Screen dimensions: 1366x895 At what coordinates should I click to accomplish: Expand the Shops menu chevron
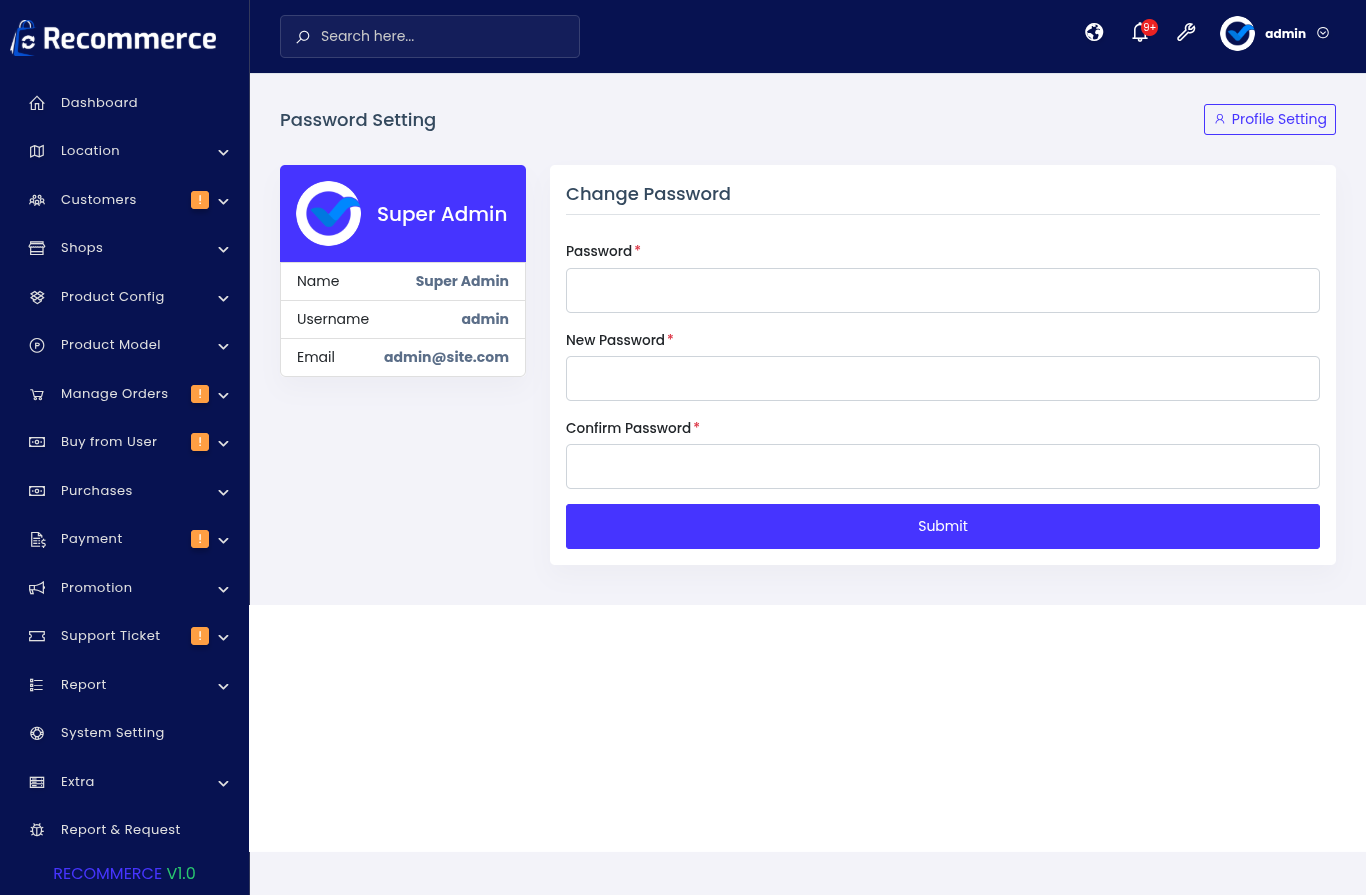[224, 249]
